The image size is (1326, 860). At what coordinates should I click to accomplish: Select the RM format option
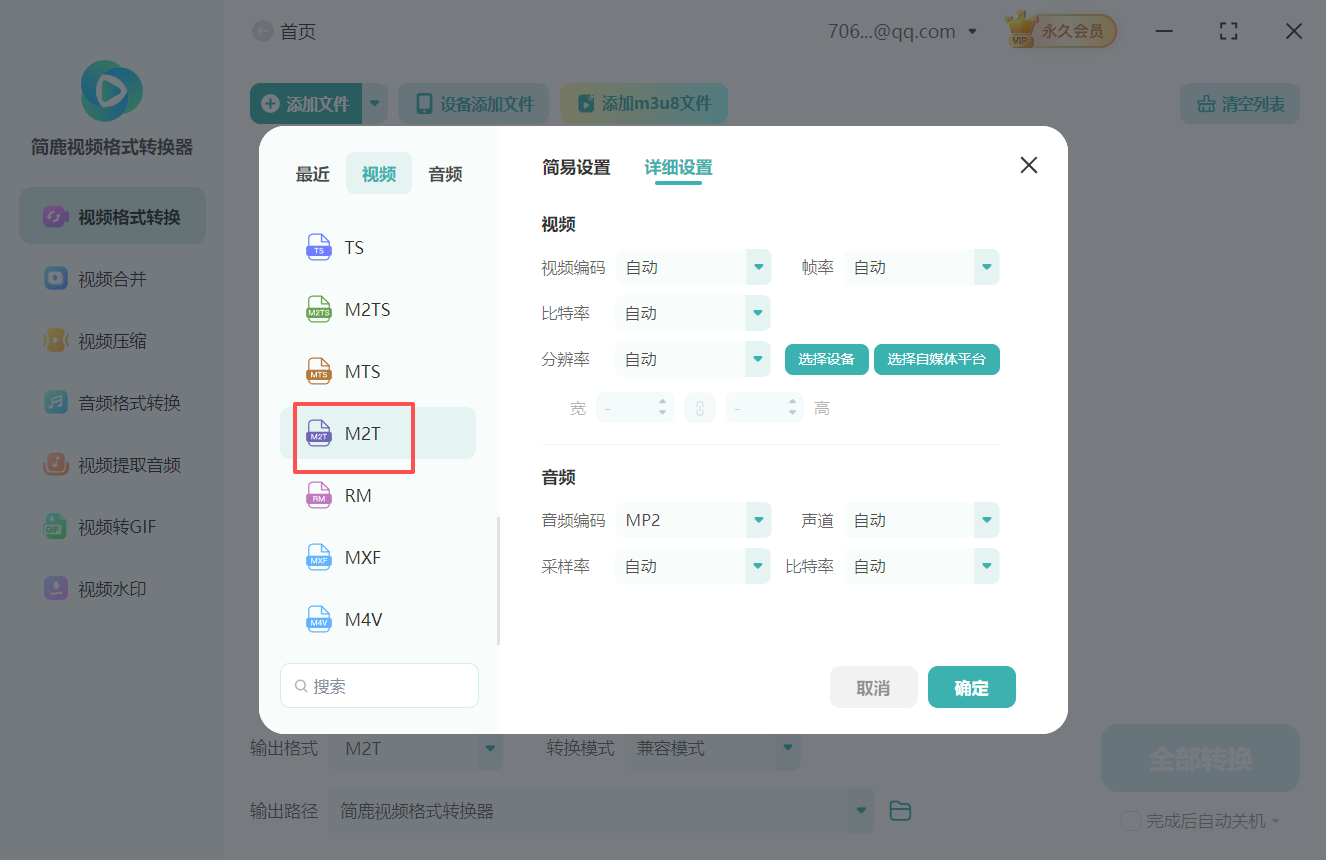pos(358,495)
